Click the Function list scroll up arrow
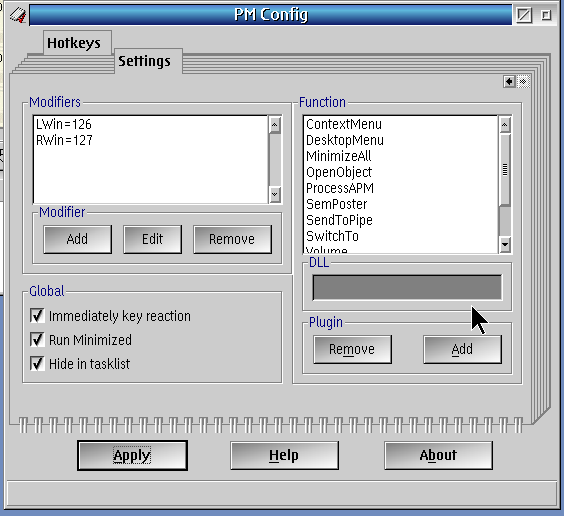Viewport: 564px width, 516px height. tap(505, 125)
